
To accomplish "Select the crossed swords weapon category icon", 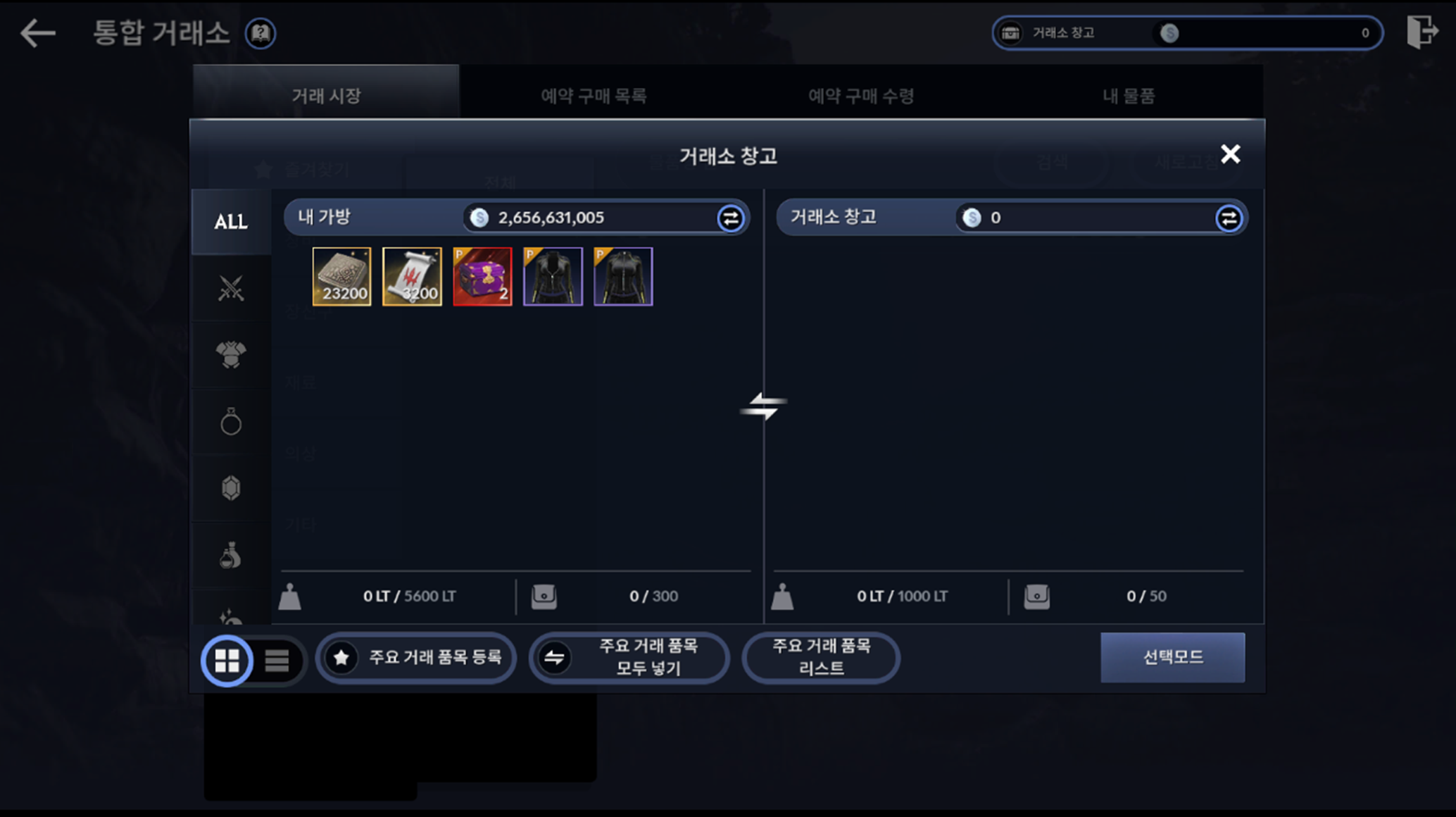I will coord(231,288).
